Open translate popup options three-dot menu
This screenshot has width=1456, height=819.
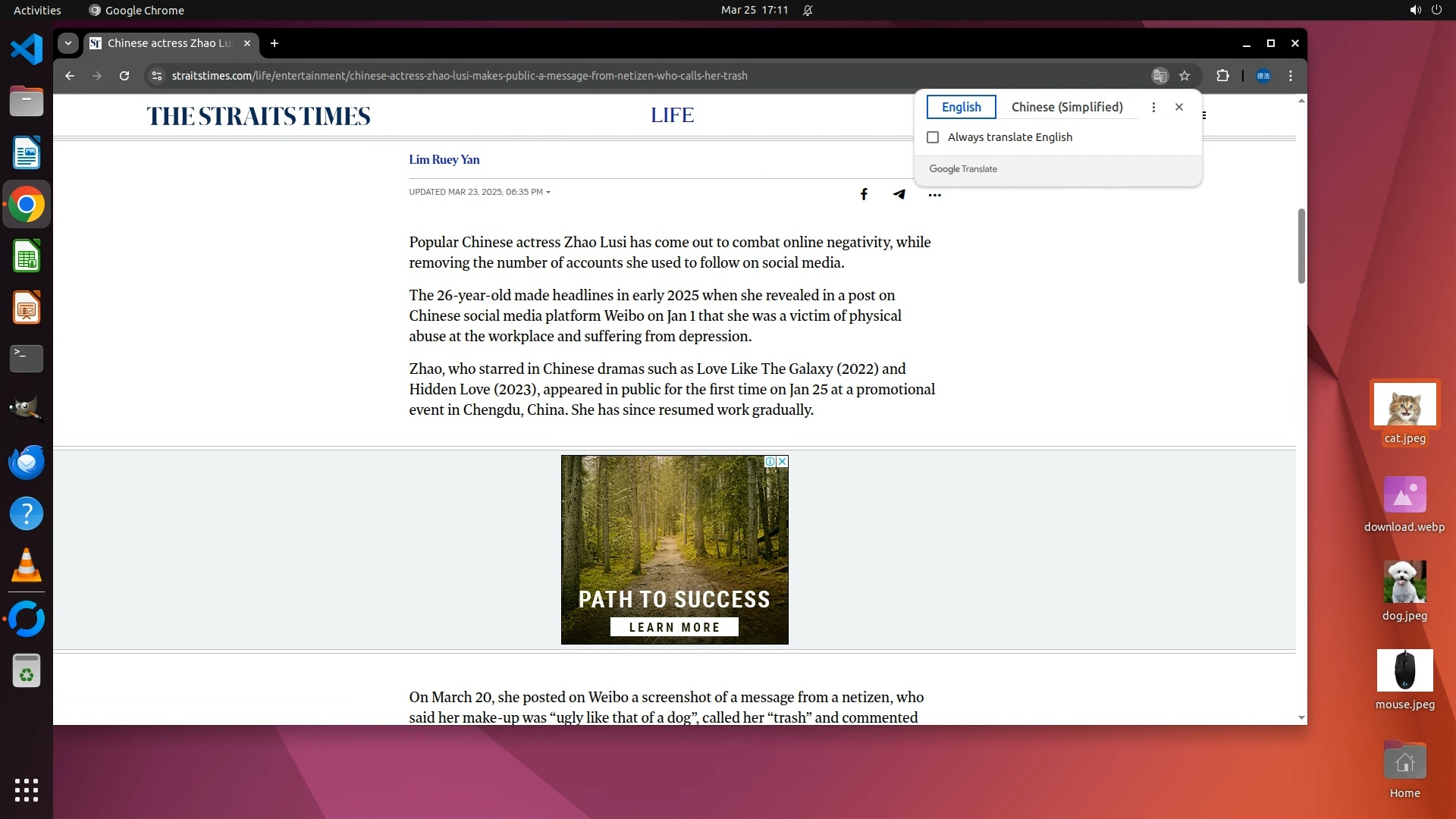click(1153, 107)
